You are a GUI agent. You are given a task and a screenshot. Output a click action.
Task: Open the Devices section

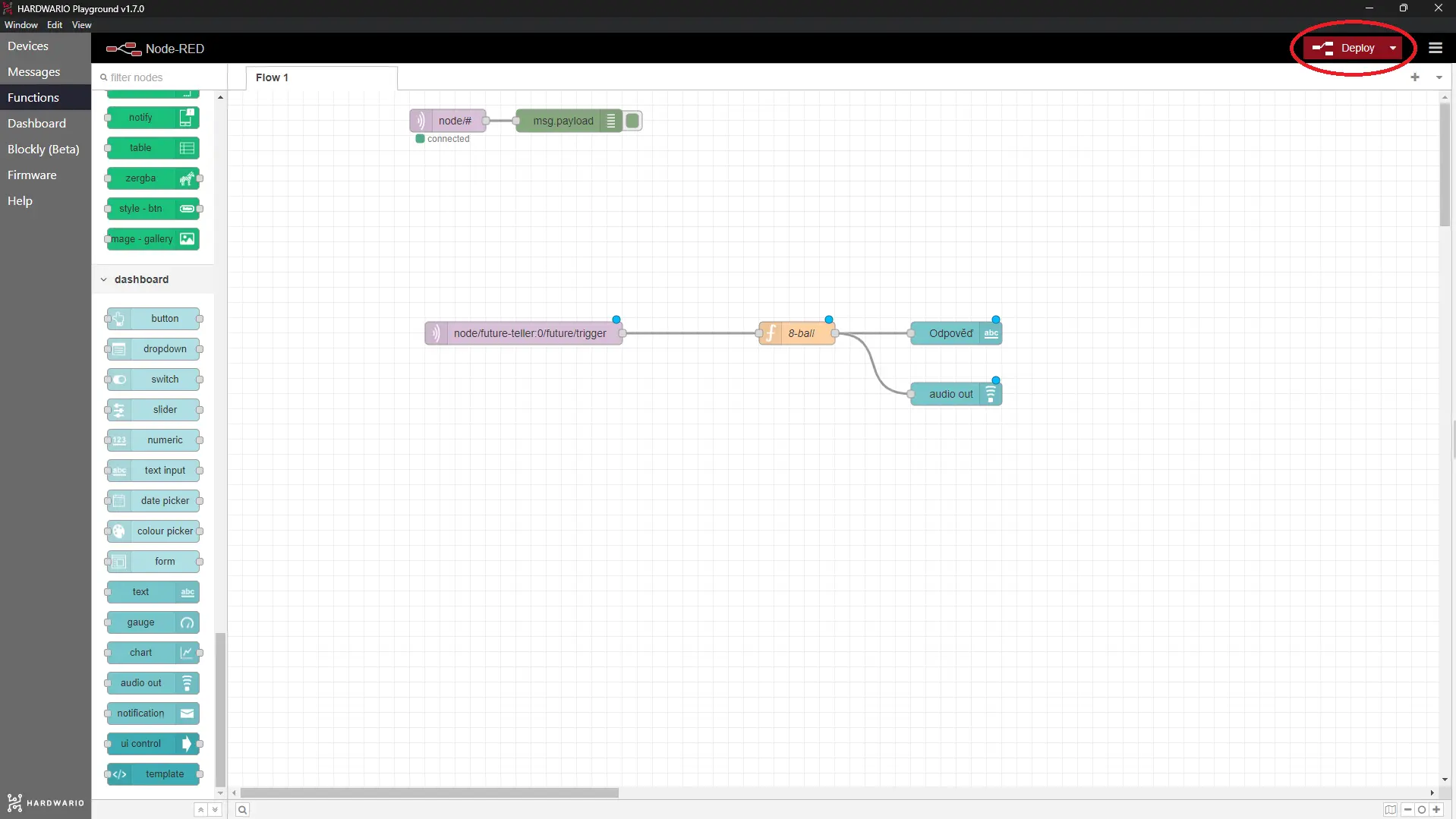46,46
